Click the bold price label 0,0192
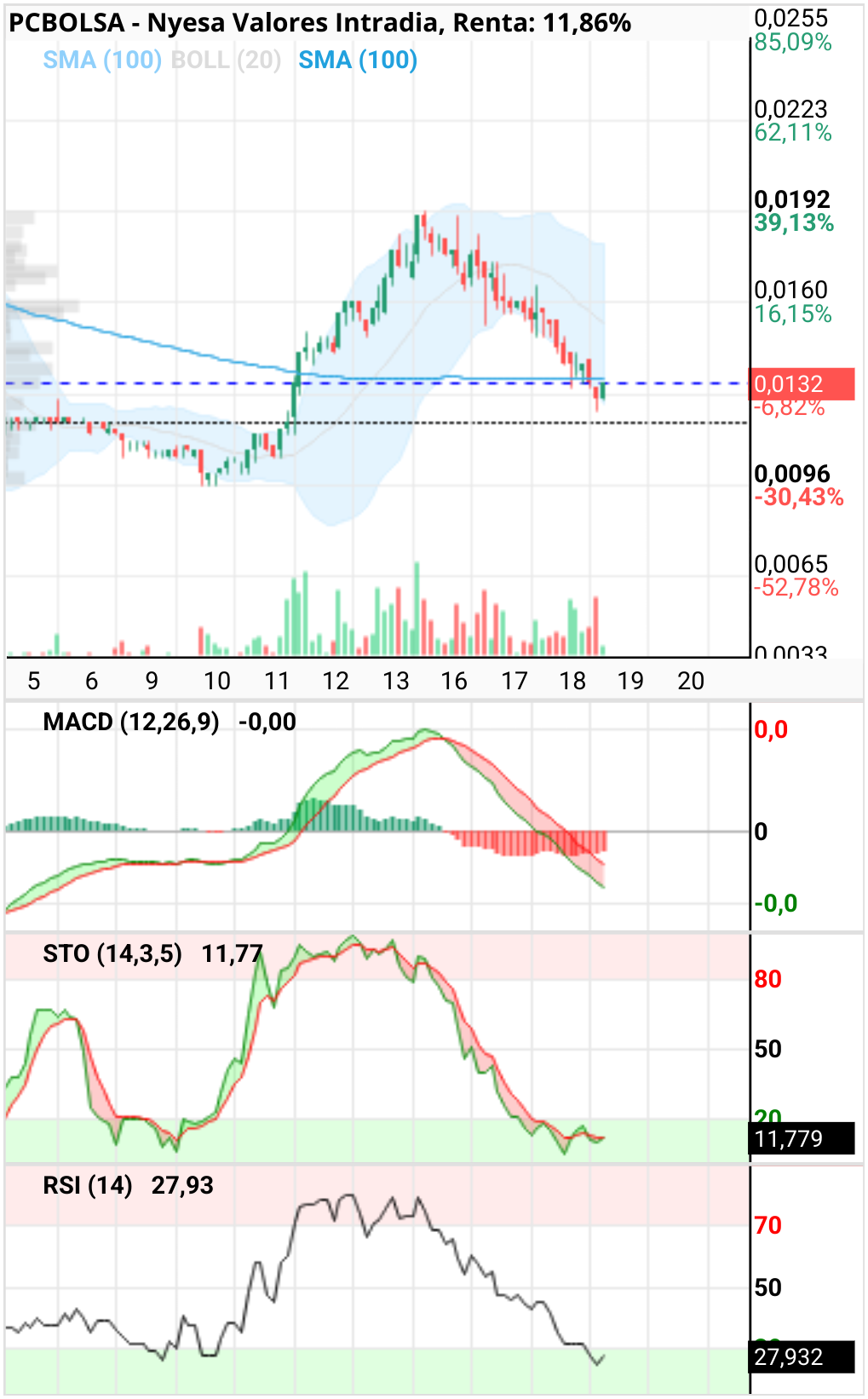The image size is (868, 1399). tap(791, 199)
